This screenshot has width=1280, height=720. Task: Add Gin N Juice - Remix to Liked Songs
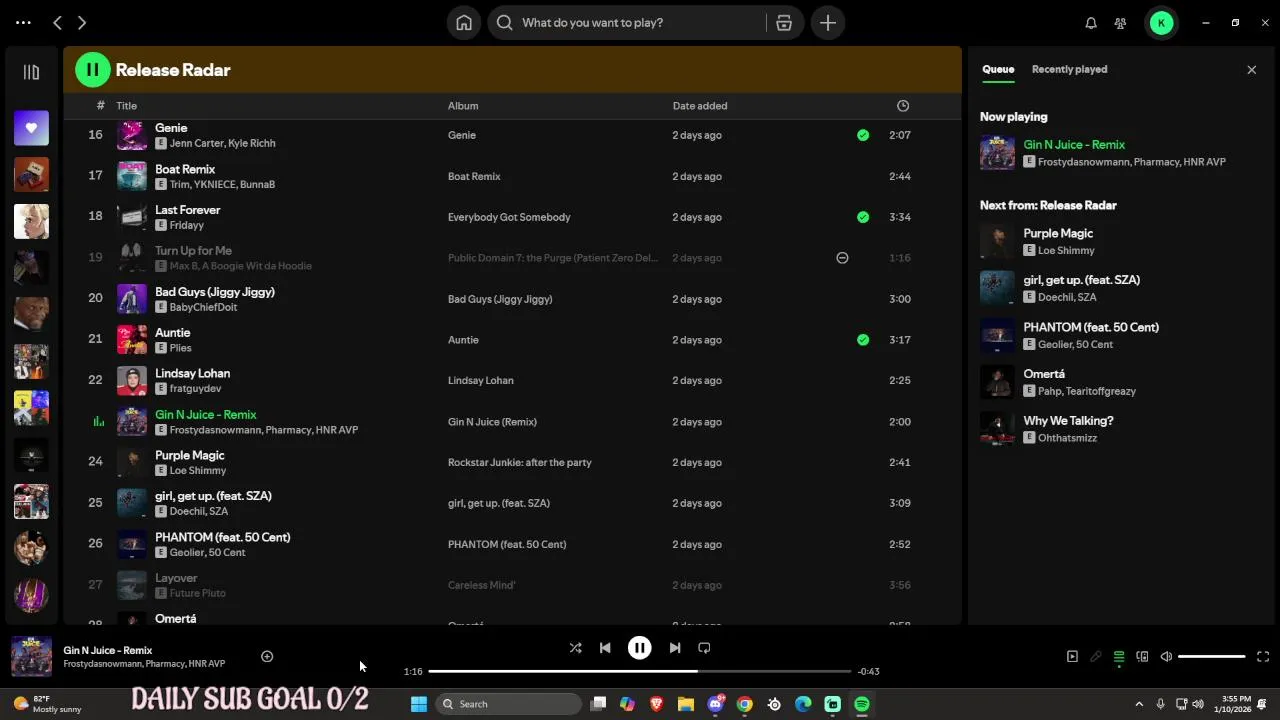(267, 656)
